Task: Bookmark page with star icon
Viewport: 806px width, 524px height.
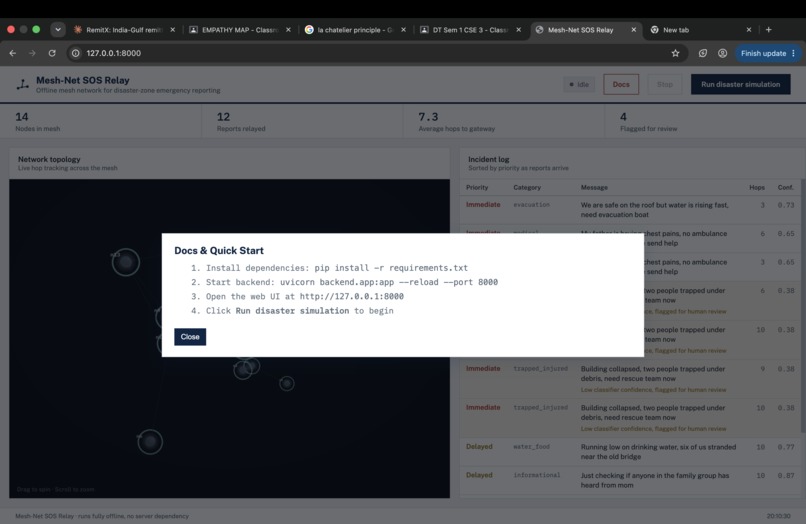Action: click(x=675, y=53)
